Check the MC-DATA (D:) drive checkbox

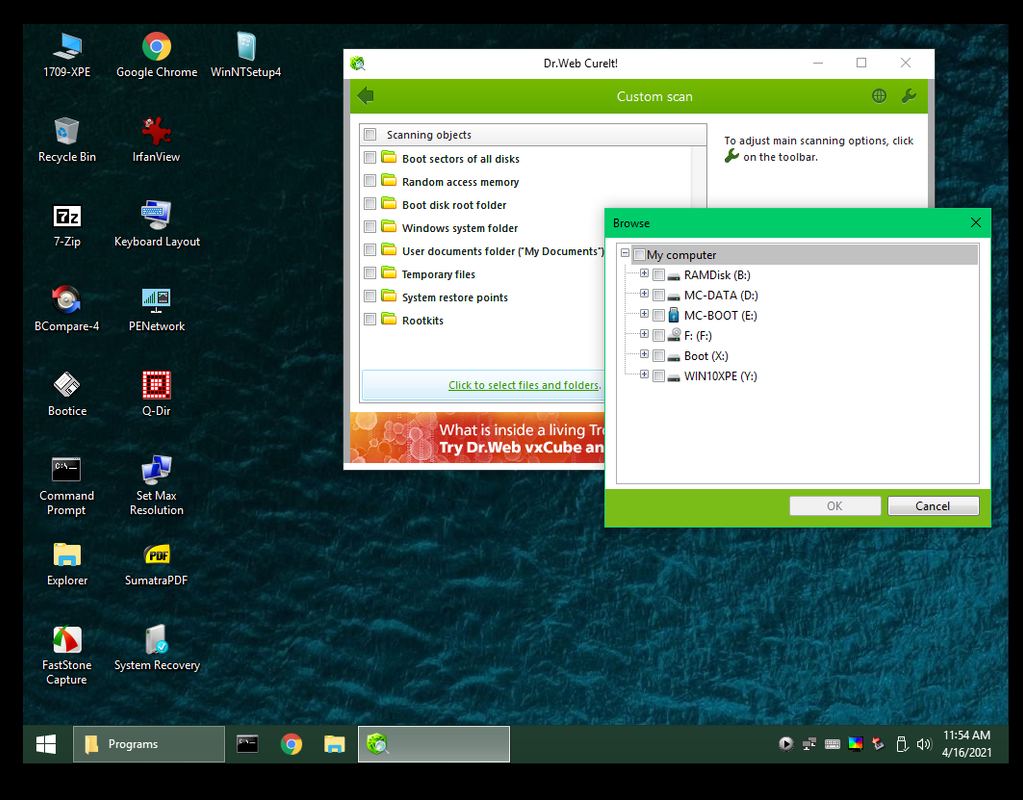click(x=659, y=296)
